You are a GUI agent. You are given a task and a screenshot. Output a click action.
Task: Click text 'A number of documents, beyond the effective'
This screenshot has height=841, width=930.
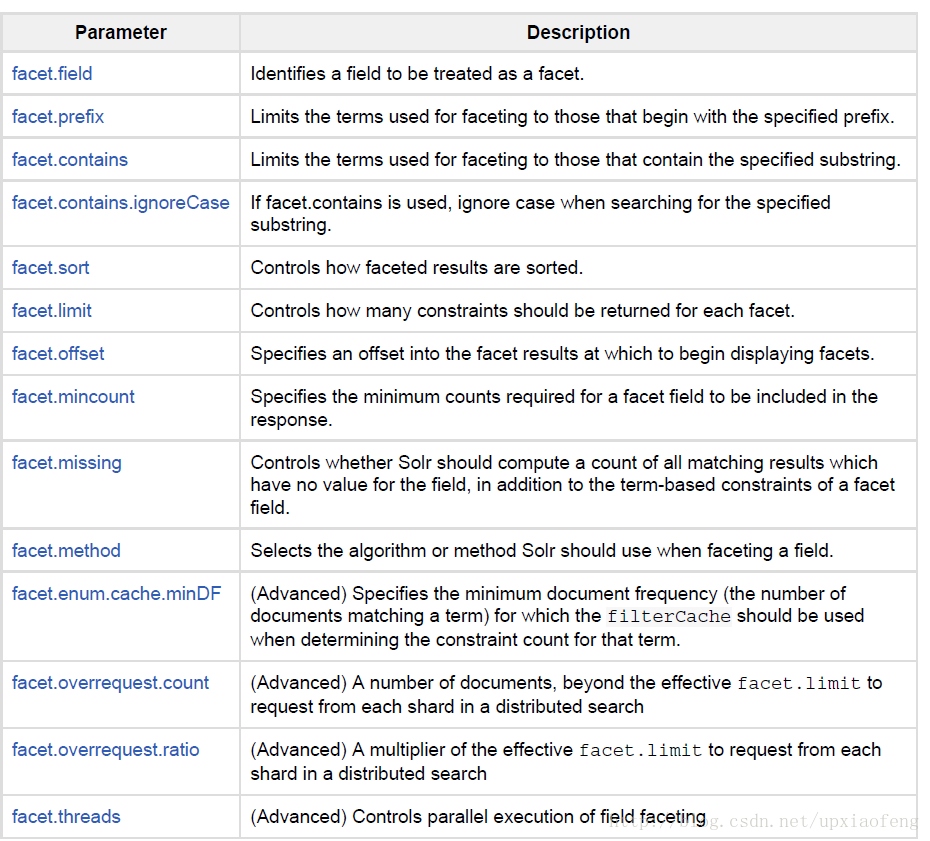pos(542,683)
